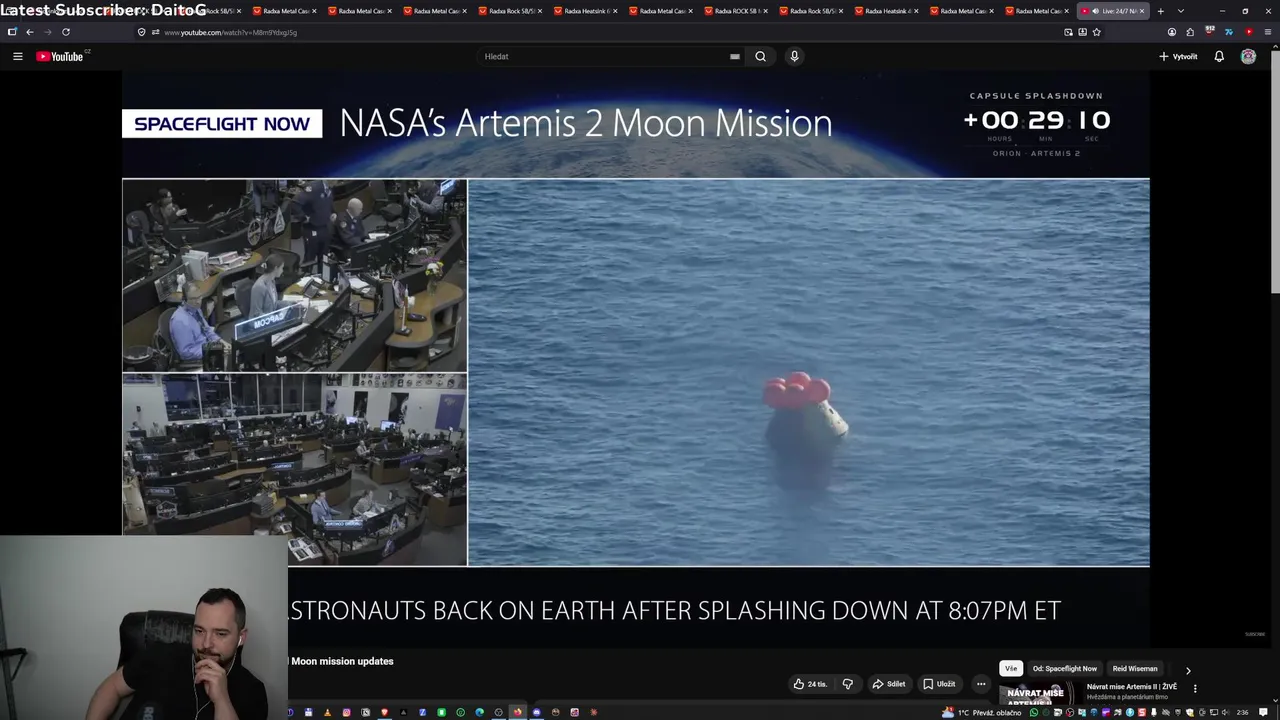Save the video with Uložit
The image size is (1280, 720).
939,684
